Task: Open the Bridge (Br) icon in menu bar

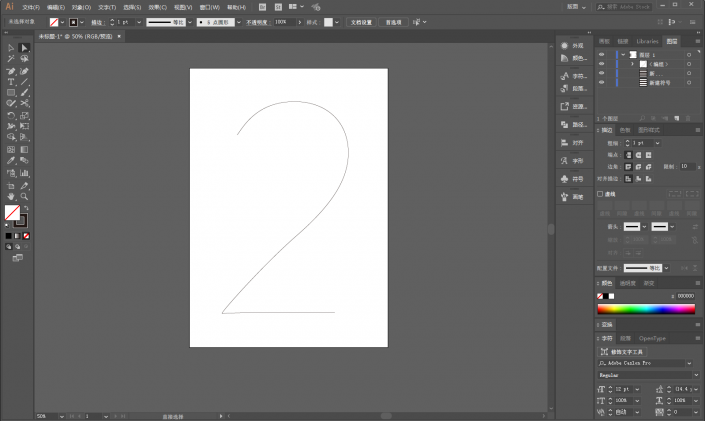Action: (263, 7)
